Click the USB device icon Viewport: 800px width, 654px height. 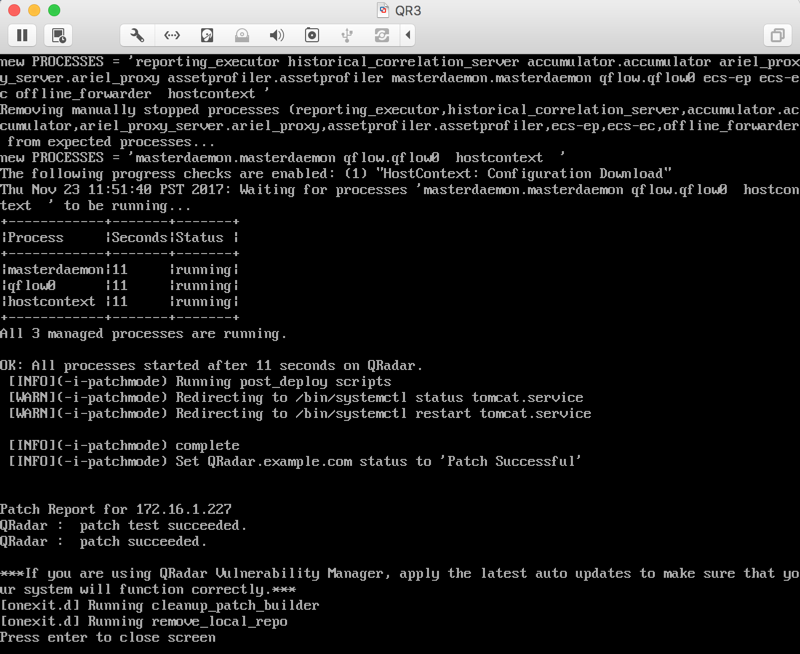pyautogui.click(x=347, y=35)
